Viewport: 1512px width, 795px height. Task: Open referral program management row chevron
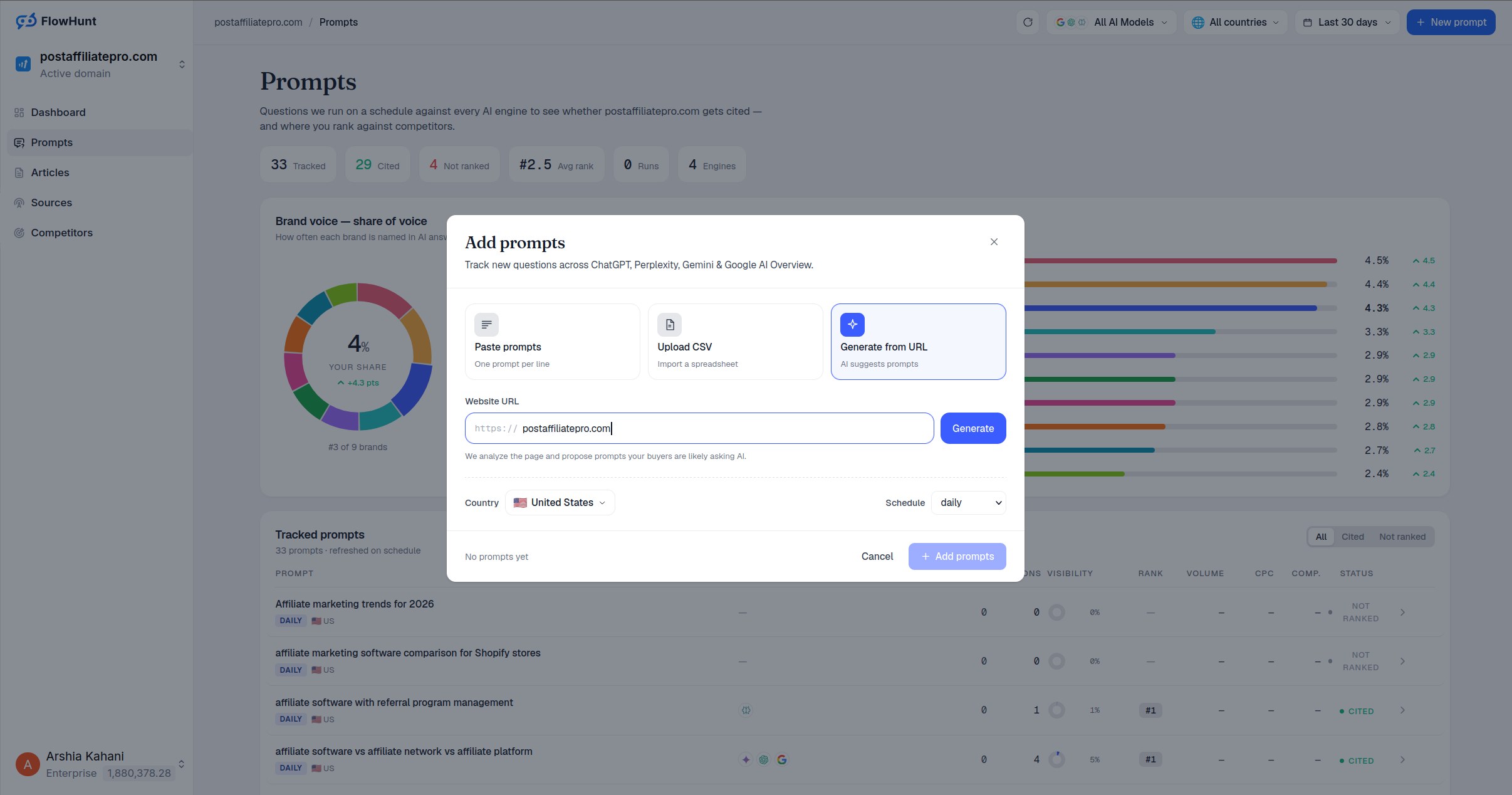pos(1402,710)
